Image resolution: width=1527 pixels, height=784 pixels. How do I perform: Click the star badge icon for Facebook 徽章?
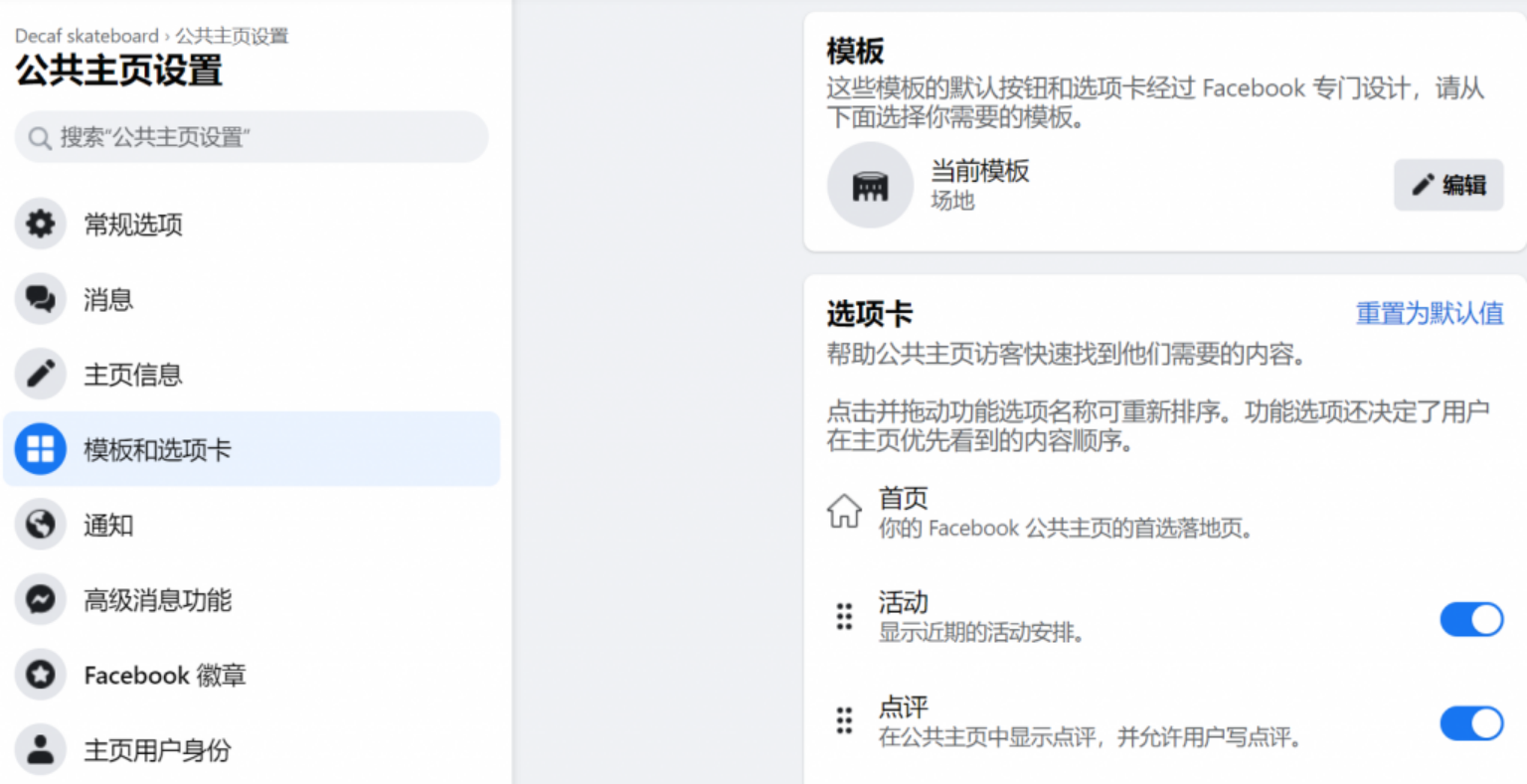pyautogui.click(x=40, y=675)
